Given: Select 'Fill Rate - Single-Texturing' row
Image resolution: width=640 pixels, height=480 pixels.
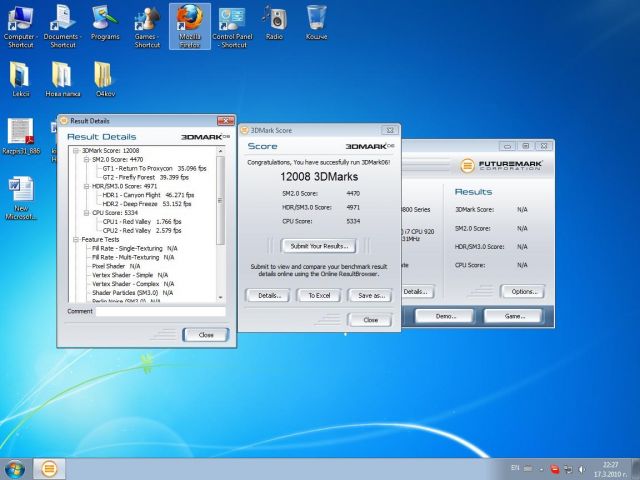Looking at the screenshot, I should [135, 248].
